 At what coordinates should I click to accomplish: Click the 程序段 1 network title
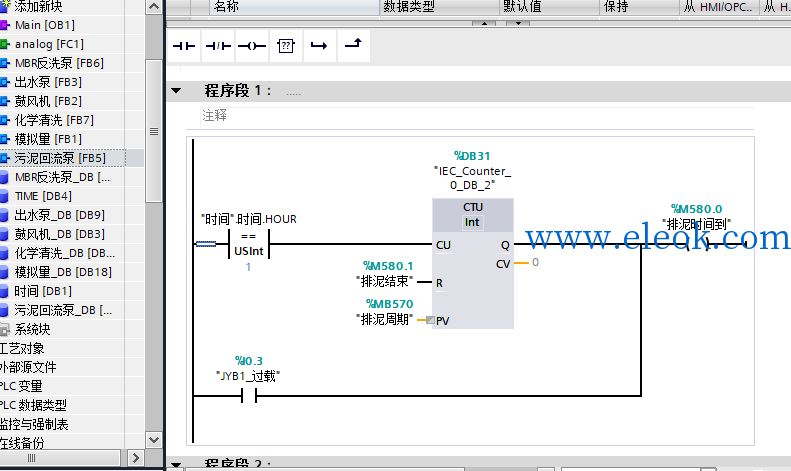(238, 91)
